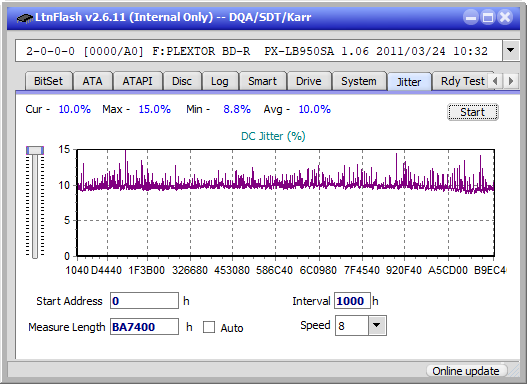Click the vertical scale slider thumb
The image size is (527, 384).
[x=35, y=150]
